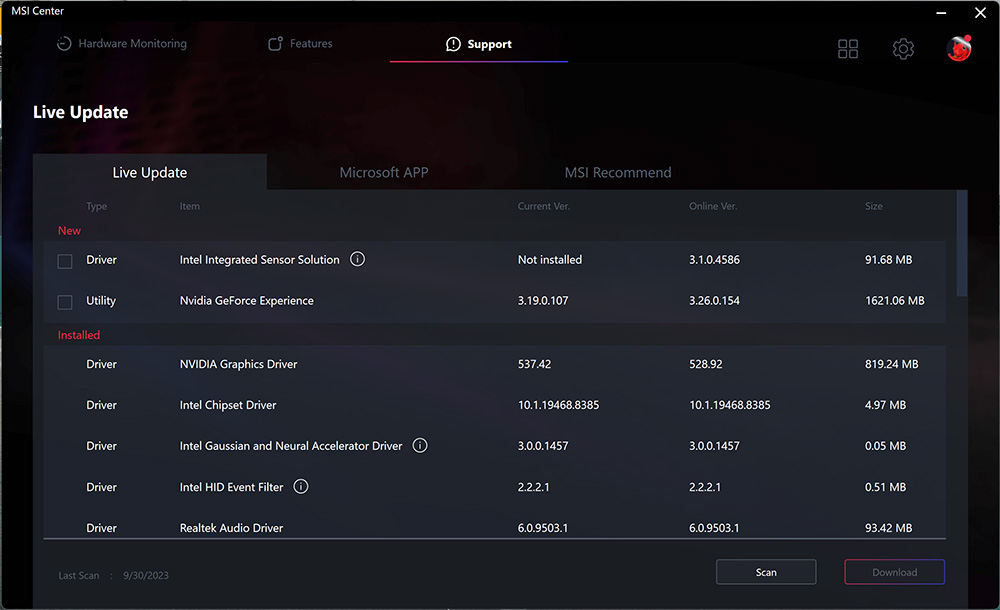The width and height of the screenshot is (1000, 610).
Task: Close the MSI Center window
Action: (x=980, y=13)
